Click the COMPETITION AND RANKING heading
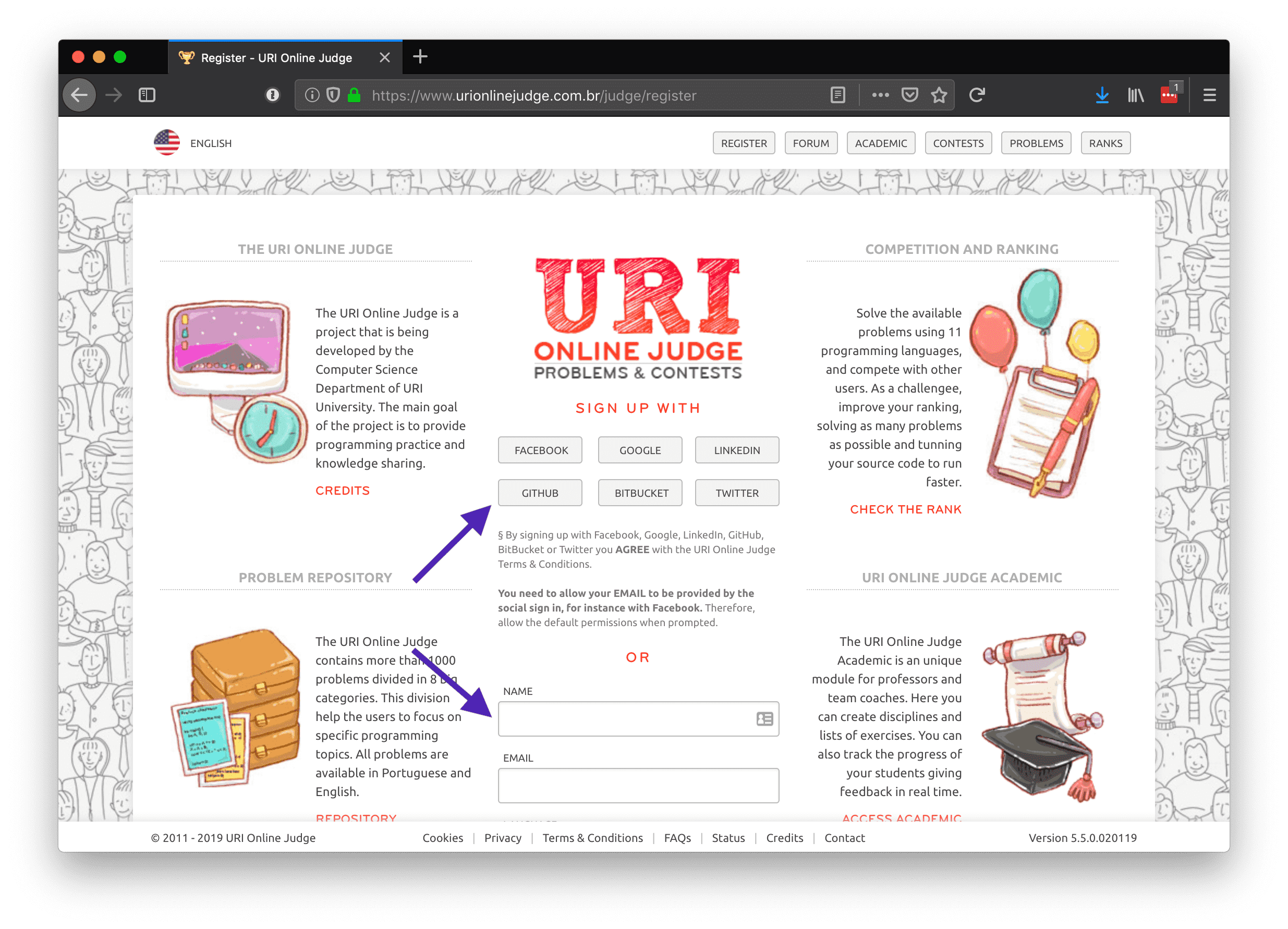The width and height of the screenshot is (1288, 929). click(x=962, y=249)
